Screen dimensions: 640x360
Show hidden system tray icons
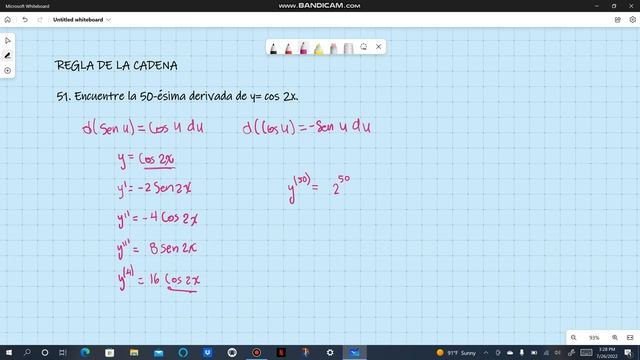pos(486,352)
